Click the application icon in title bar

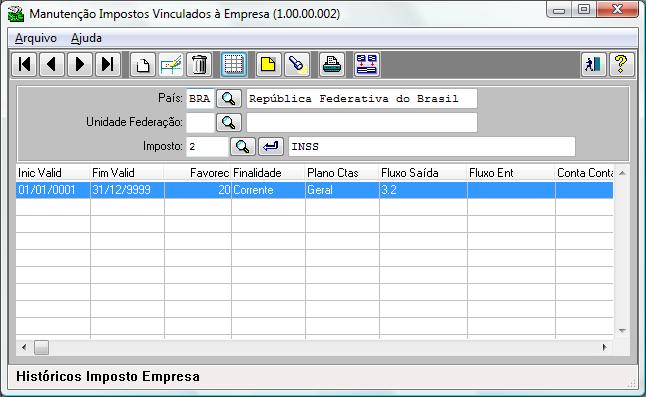click(16, 14)
